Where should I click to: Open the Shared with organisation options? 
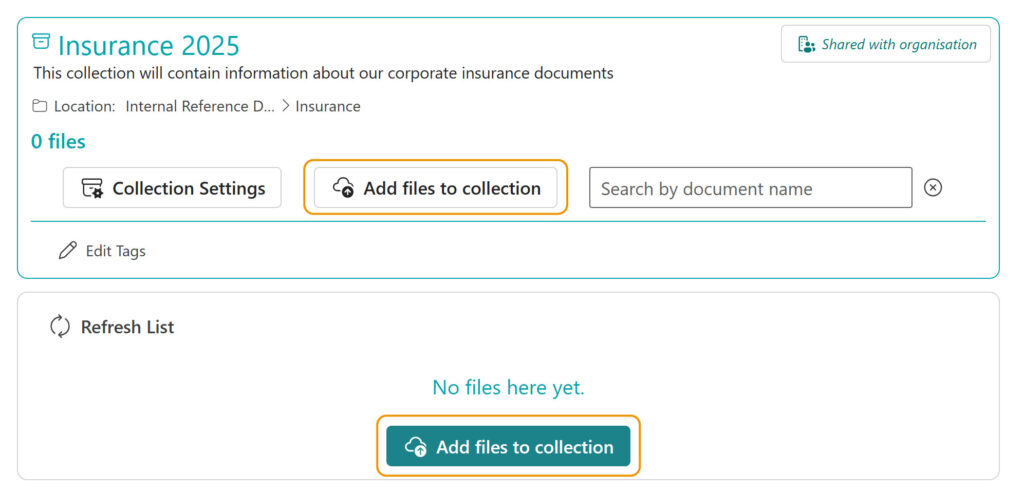pos(886,44)
